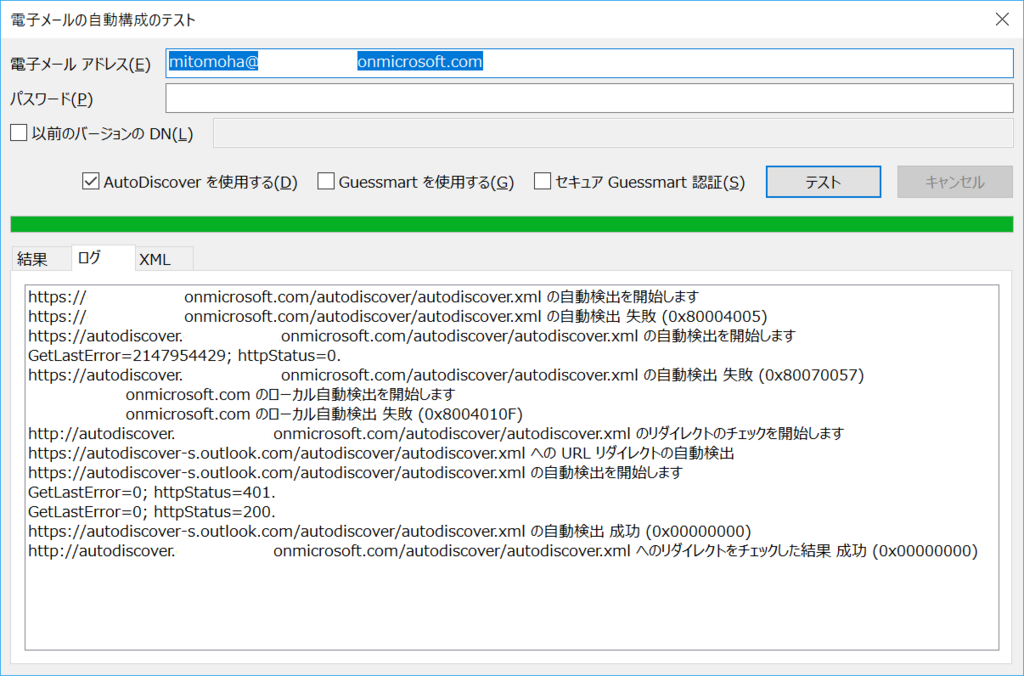The height and width of the screenshot is (676, 1024).
Task: Click last log line へのリダイレクトをチェックした結果 成功
Action: (503, 551)
